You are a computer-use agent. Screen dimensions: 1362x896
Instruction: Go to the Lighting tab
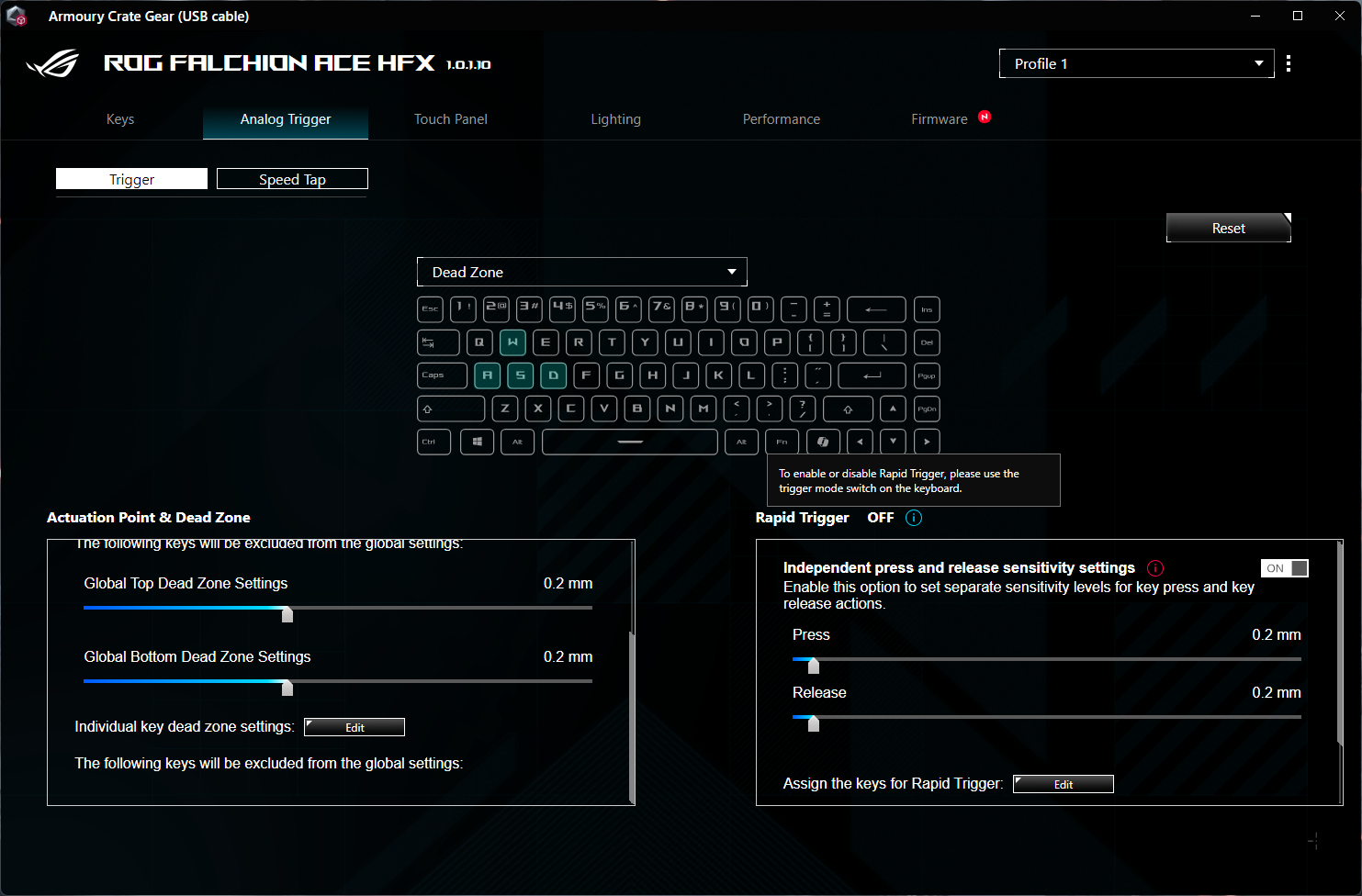[616, 119]
